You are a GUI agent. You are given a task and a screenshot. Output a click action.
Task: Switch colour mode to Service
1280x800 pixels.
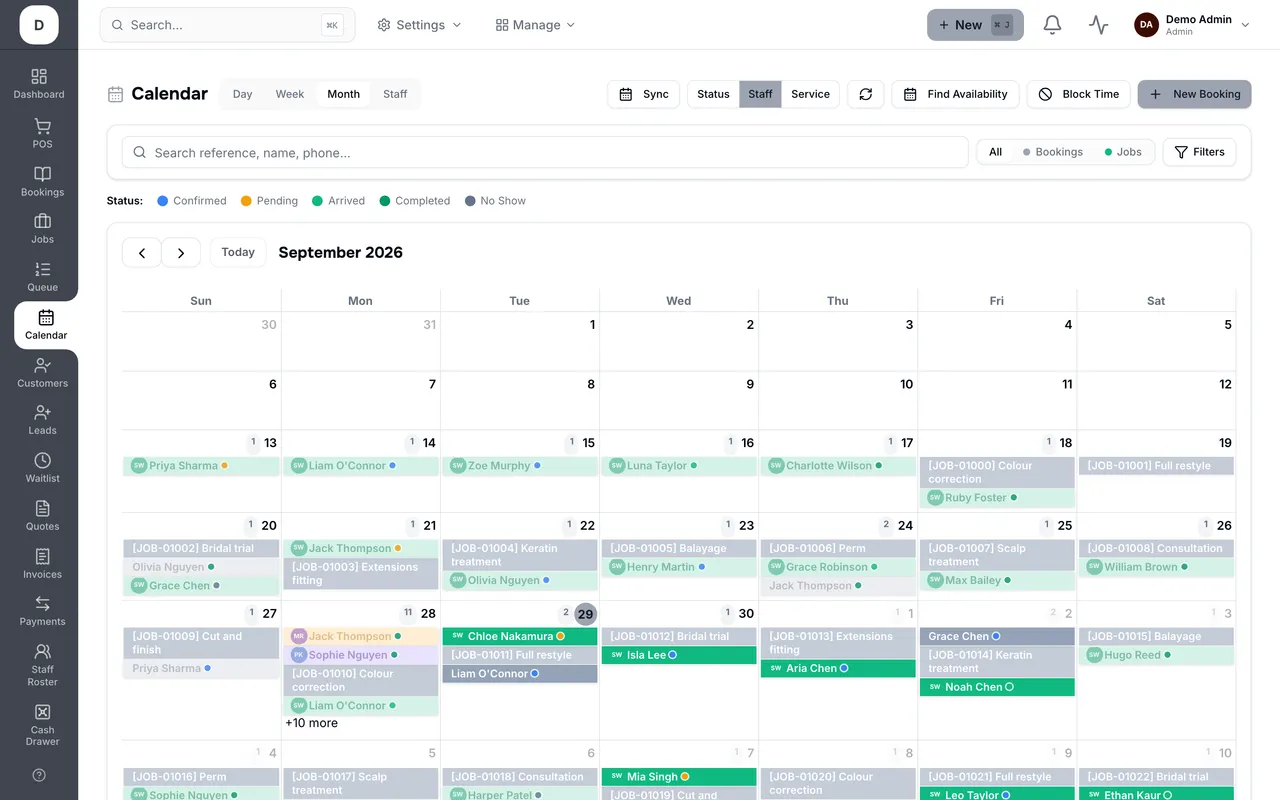(x=810, y=94)
